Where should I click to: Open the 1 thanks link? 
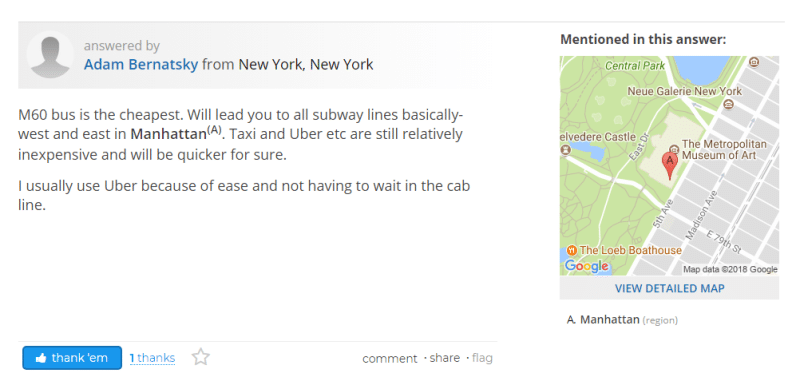[152, 358]
